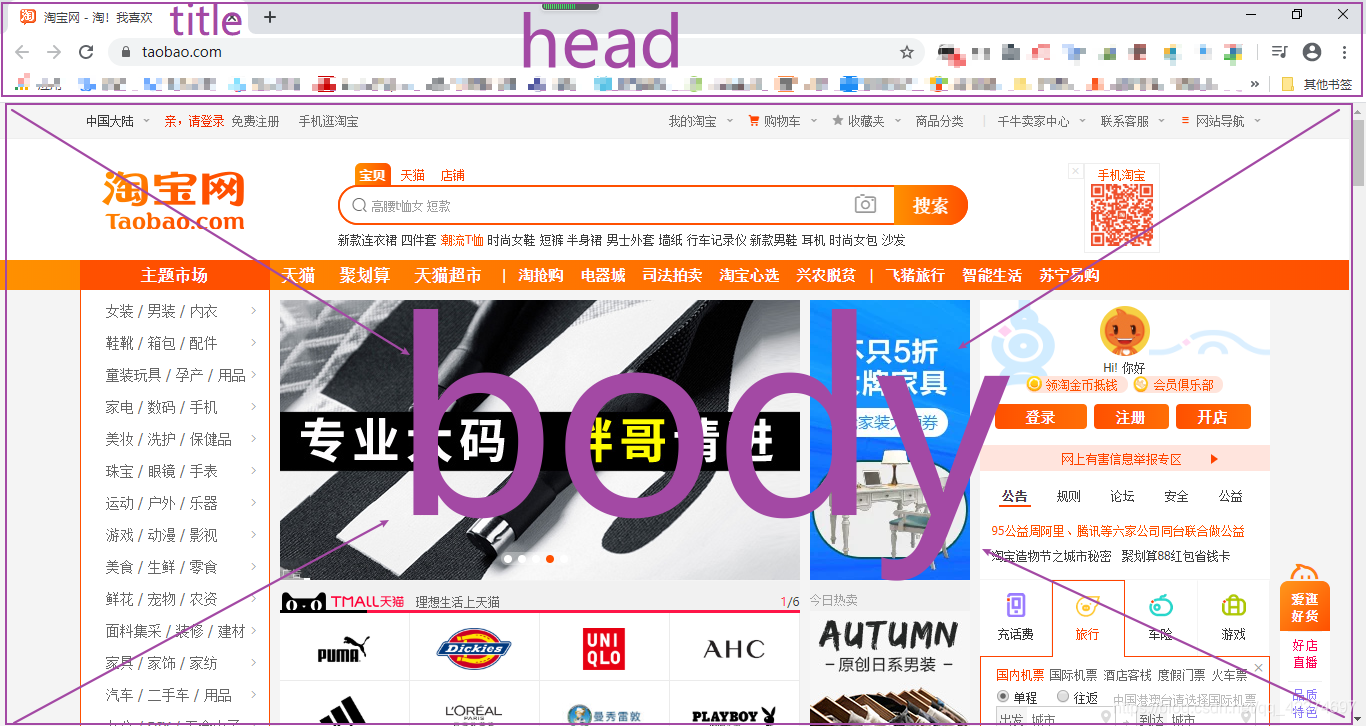Click the L'OREAL brand logo

(x=474, y=713)
